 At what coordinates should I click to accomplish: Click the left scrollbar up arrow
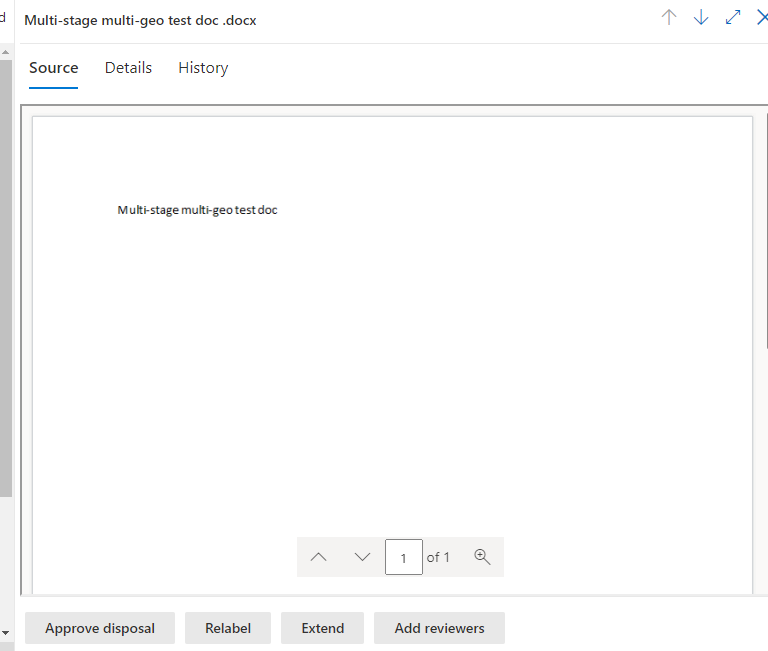(x=6, y=52)
